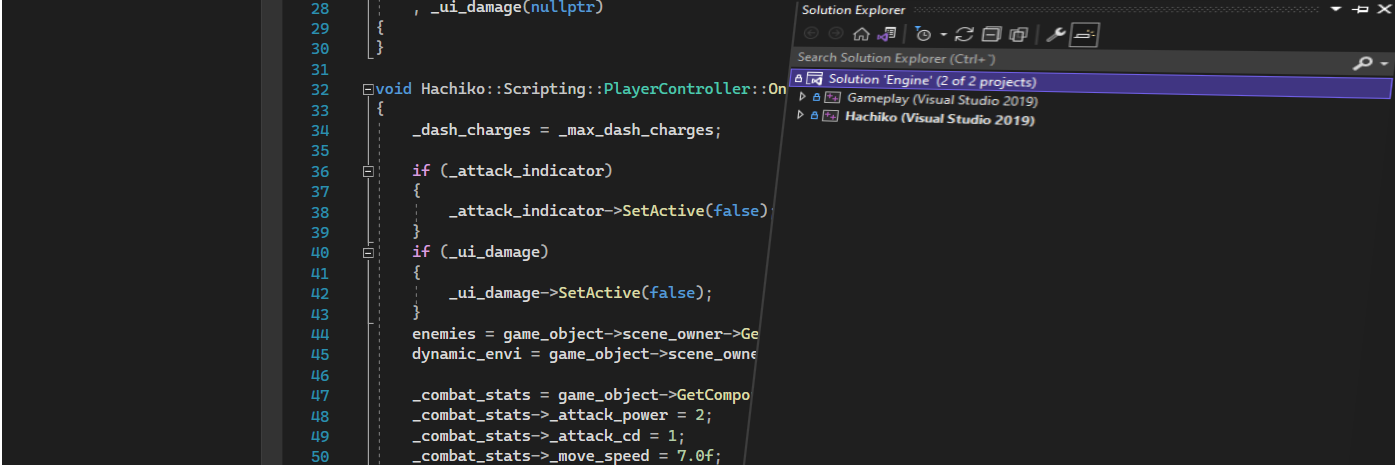This screenshot has height=465, width=1395.
Task: Toggle Preview Selected Items button
Action: (1084, 35)
